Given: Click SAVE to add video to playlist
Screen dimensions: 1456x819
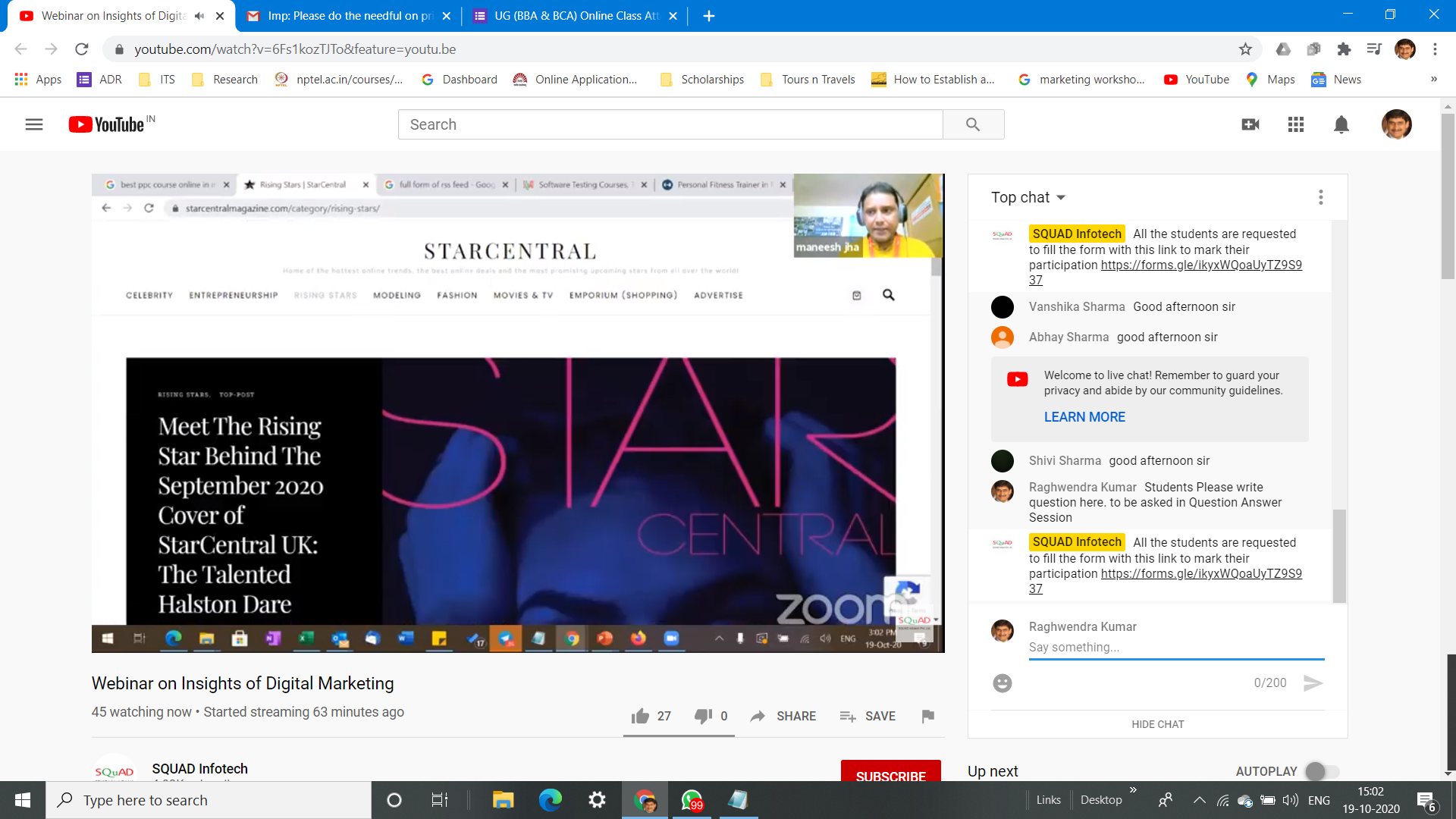Looking at the screenshot, I should coord(868,716).
